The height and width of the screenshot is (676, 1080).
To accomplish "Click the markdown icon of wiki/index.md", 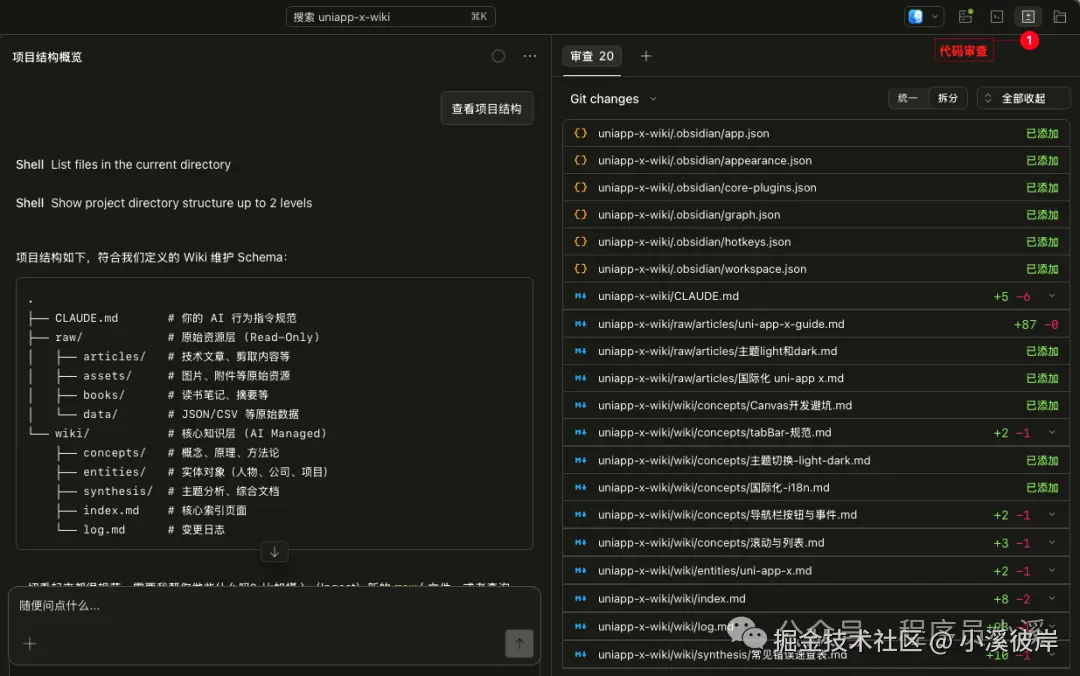I will point(581,598).
